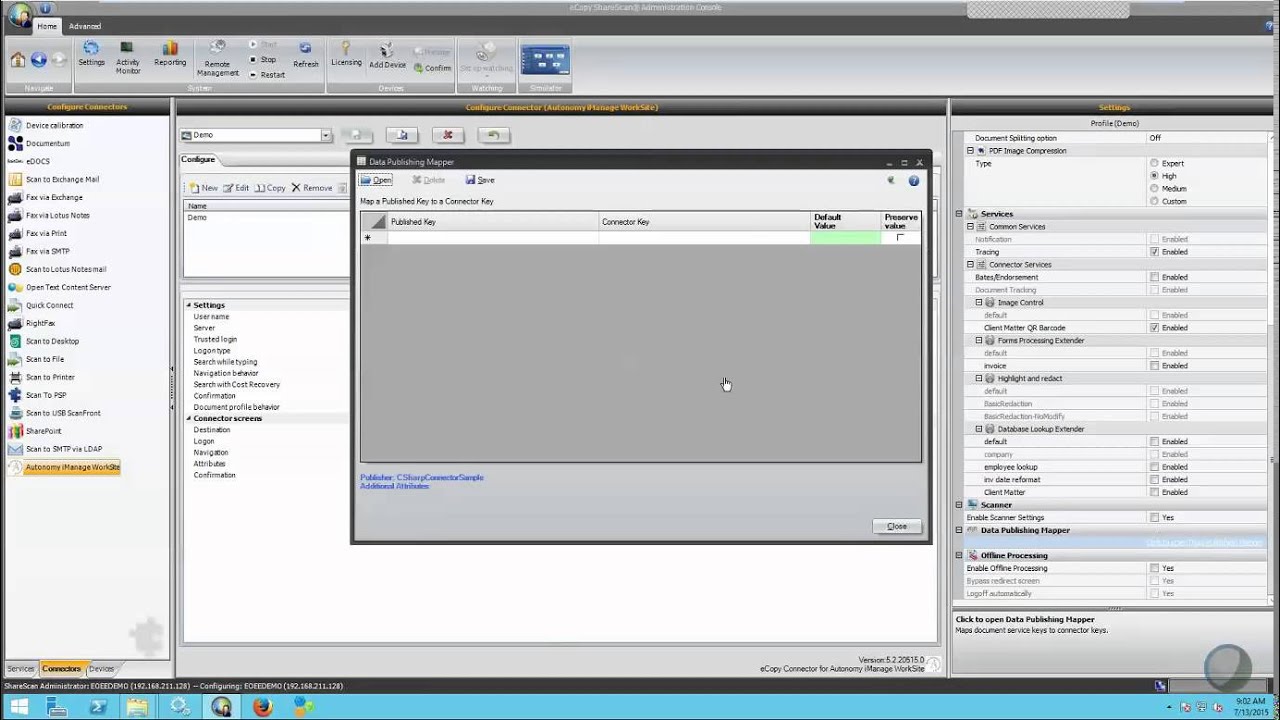Screen dimensions: 1280x720
Task: Select the Quick Connect connector
Action: coord(49,305)
